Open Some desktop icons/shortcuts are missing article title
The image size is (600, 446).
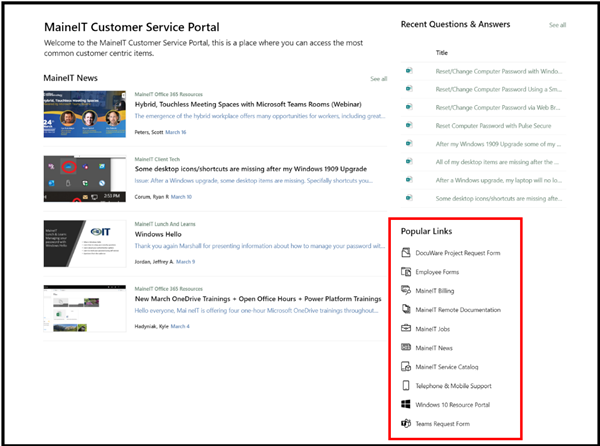coord(251,169)
